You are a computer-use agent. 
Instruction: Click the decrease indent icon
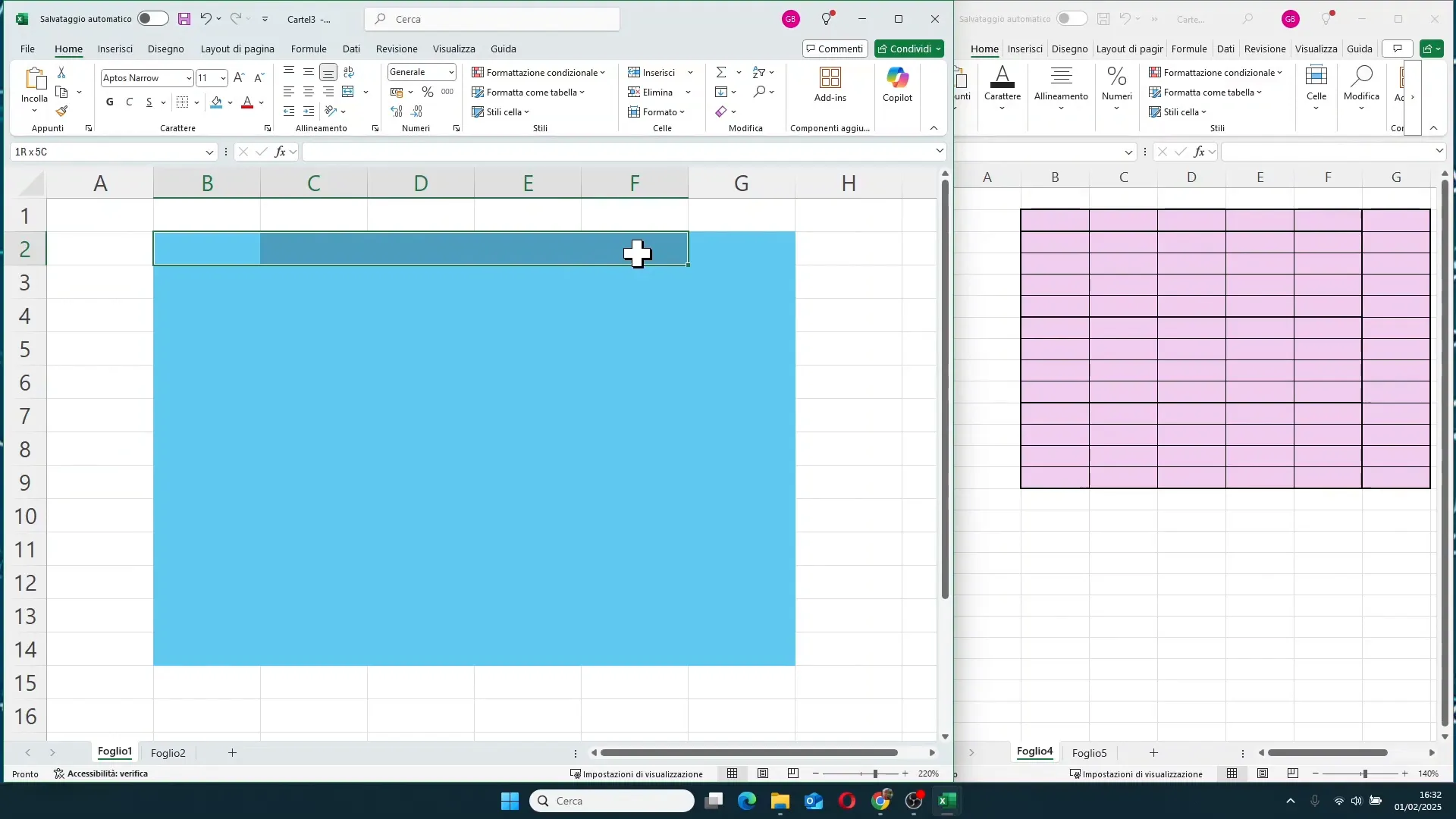point(289,111)
